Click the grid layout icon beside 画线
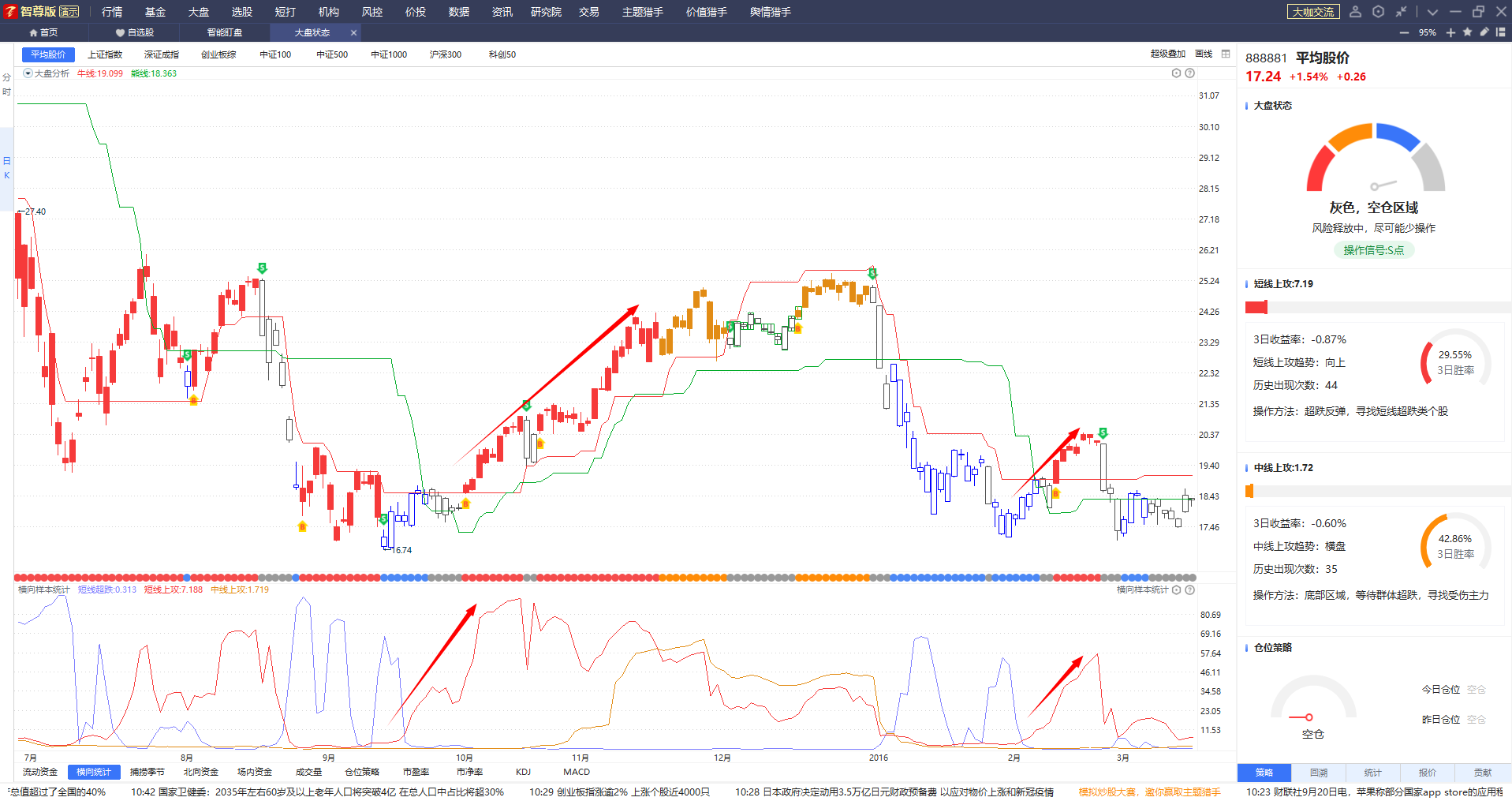 click(1226, 54)
